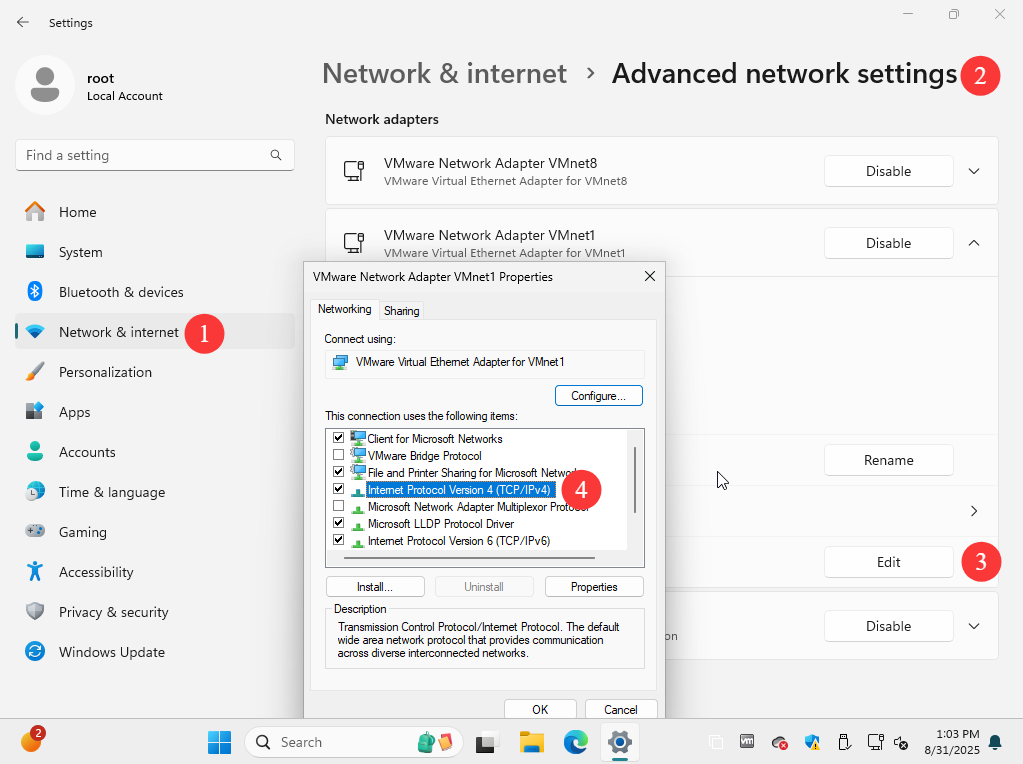This screenshot has height=764, width=1023.
Task: Open File Explorer from the taskbar
Action: click(531, 742)
